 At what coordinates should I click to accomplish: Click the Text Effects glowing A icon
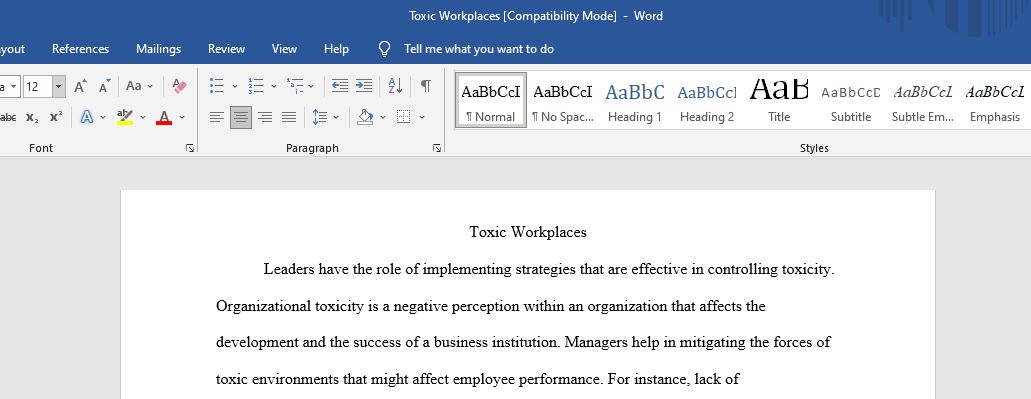pyautogui.click(x=86, y=118)
